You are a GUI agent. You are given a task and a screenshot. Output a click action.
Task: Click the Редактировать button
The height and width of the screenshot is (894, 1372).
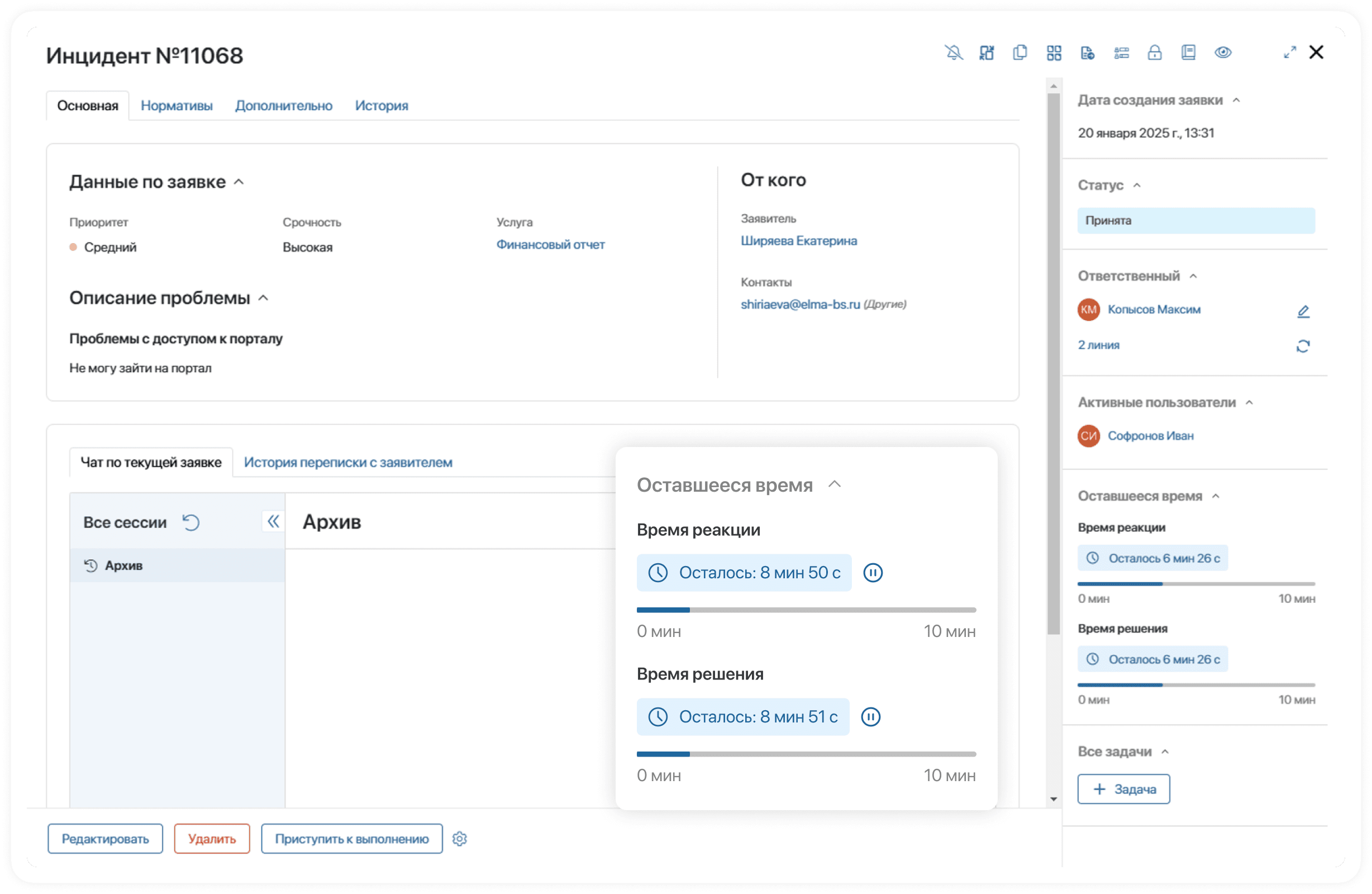coord(106,839)
